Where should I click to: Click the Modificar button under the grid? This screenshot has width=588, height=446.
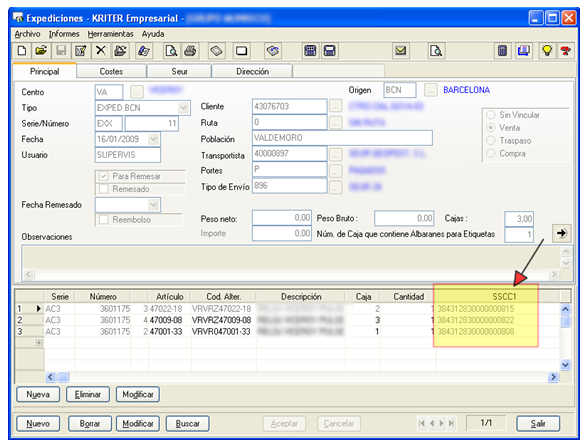coord(138,395)
